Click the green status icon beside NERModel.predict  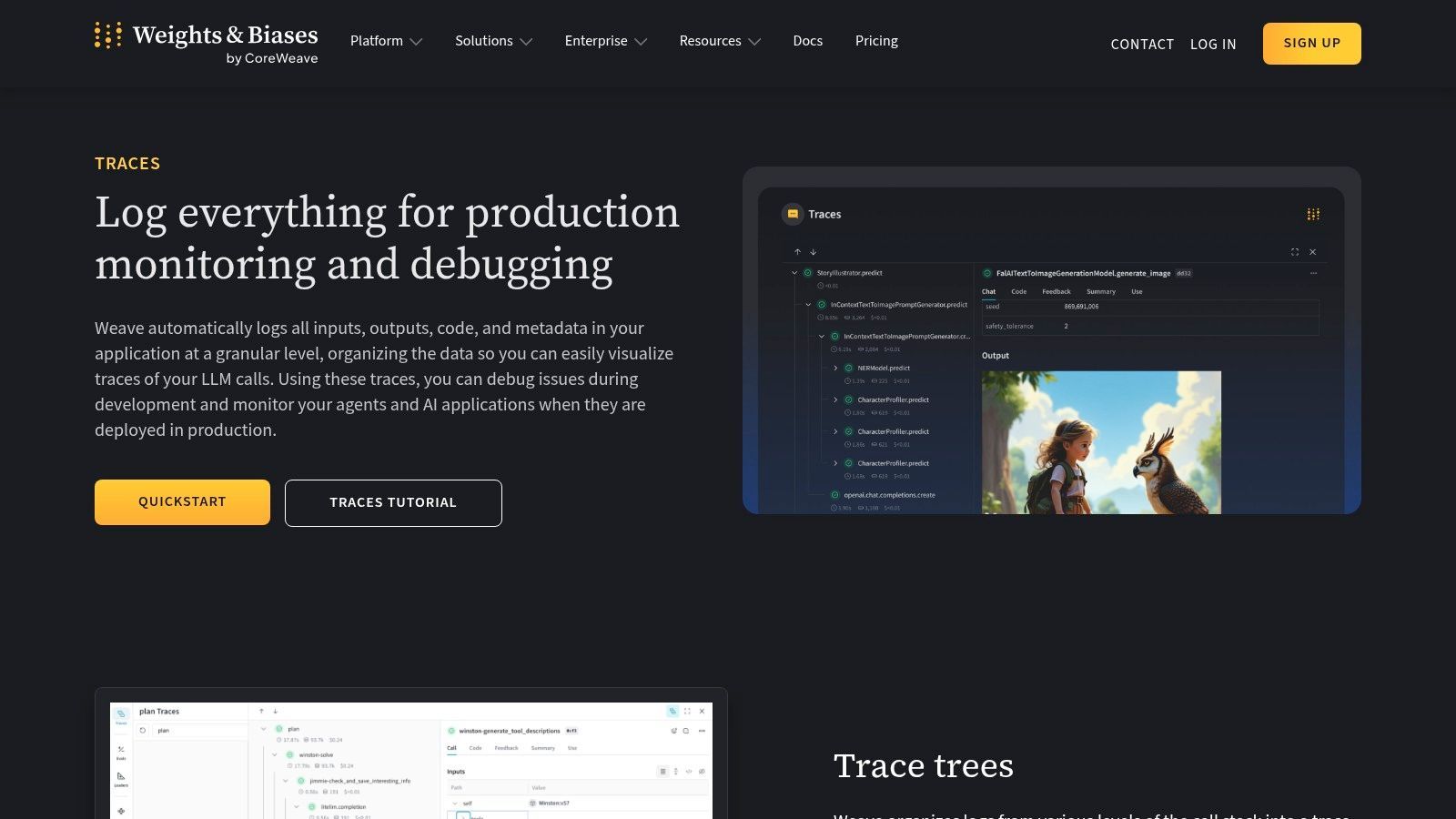(848, 369)
